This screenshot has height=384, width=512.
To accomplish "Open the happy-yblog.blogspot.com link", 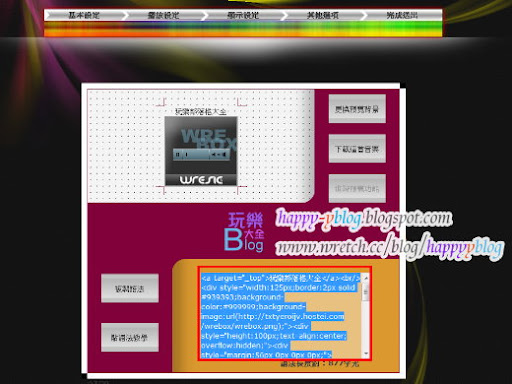I will coord(364,219).
